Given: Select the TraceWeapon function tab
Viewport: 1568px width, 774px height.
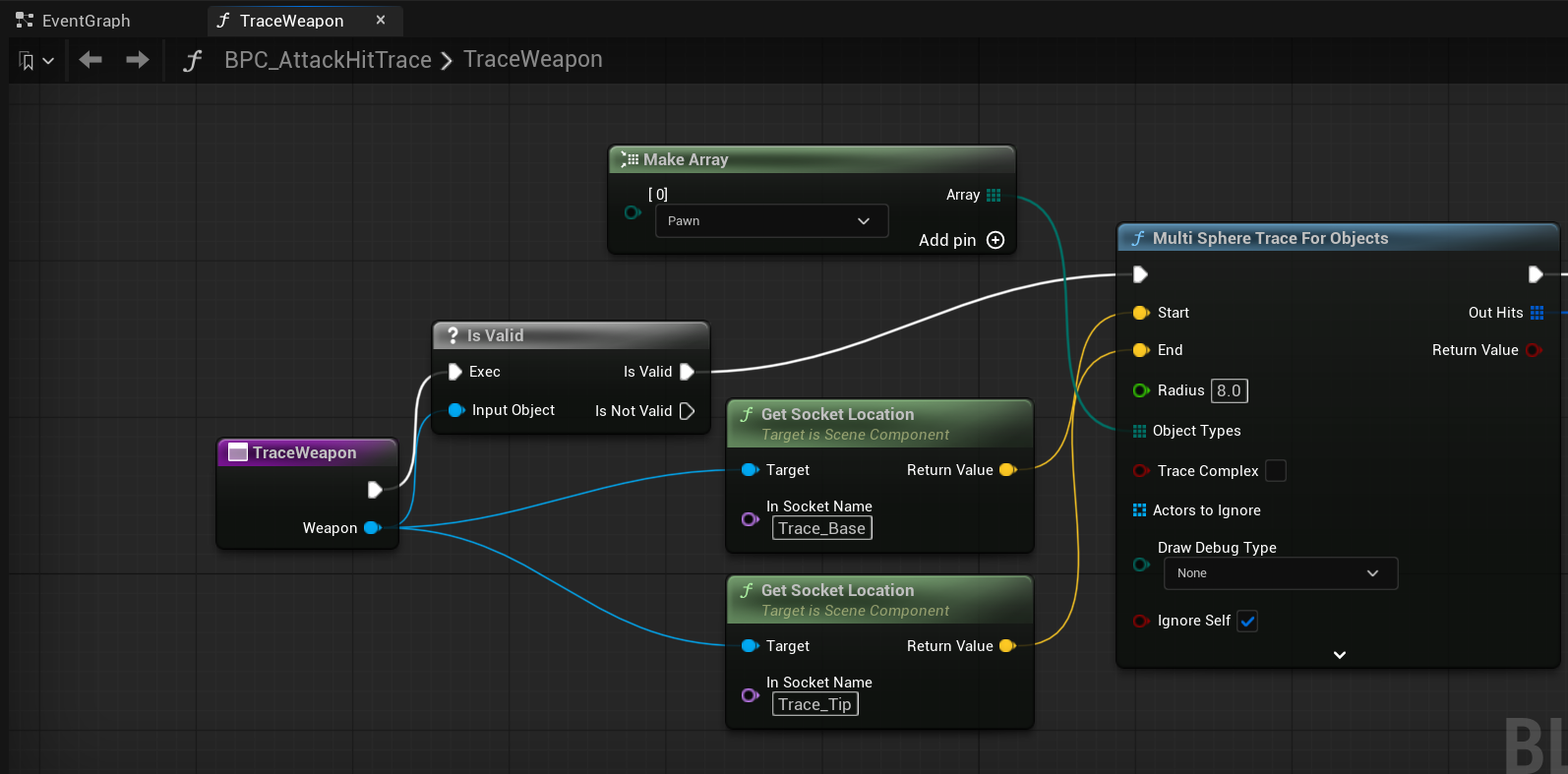Looking at the screenshot, I should [291, 21].
